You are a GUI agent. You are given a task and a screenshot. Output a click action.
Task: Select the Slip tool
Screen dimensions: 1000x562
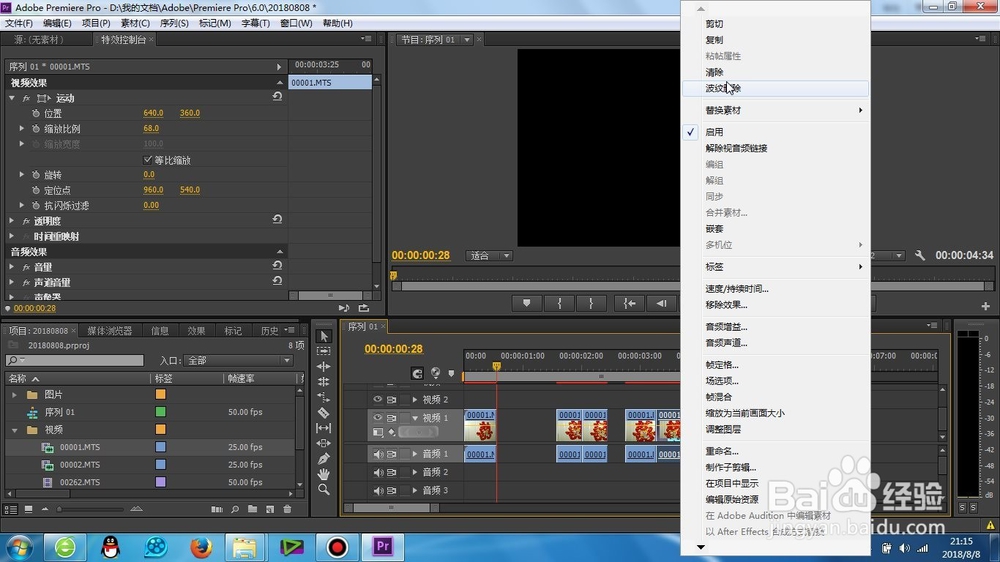click(x=323, y=428)
